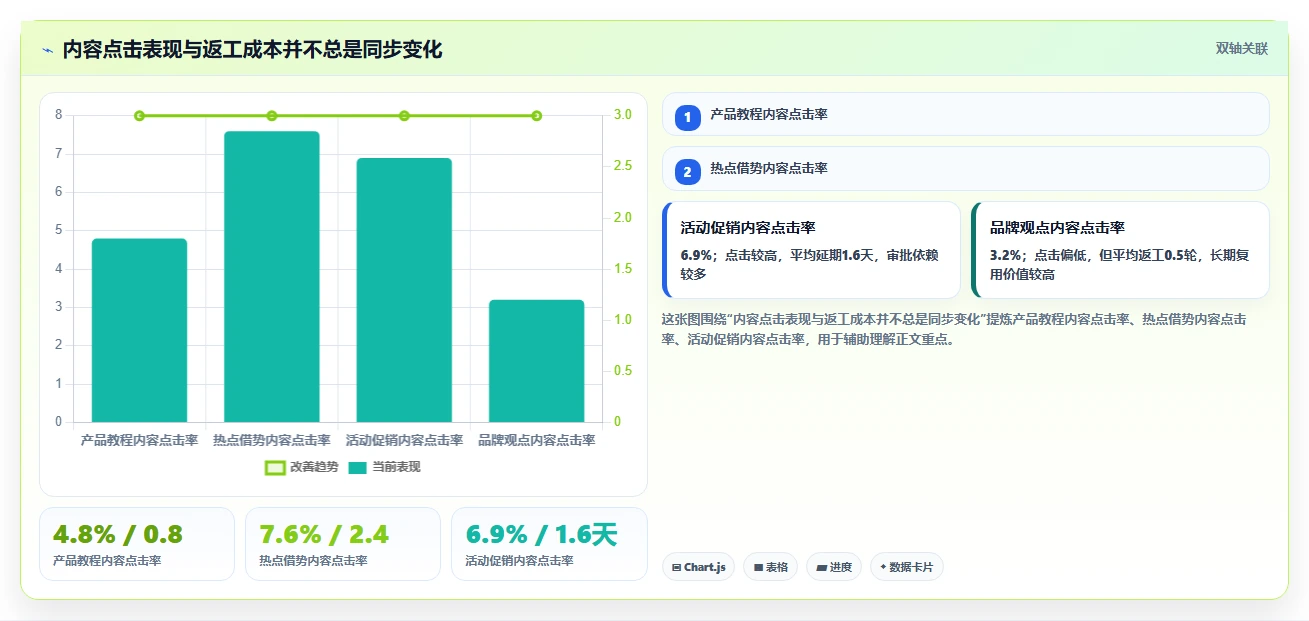The width and height of the screenshot is (1309, 621).
Task: Click the 双轴关联 label in header
Action: [x=1241, y=49]
